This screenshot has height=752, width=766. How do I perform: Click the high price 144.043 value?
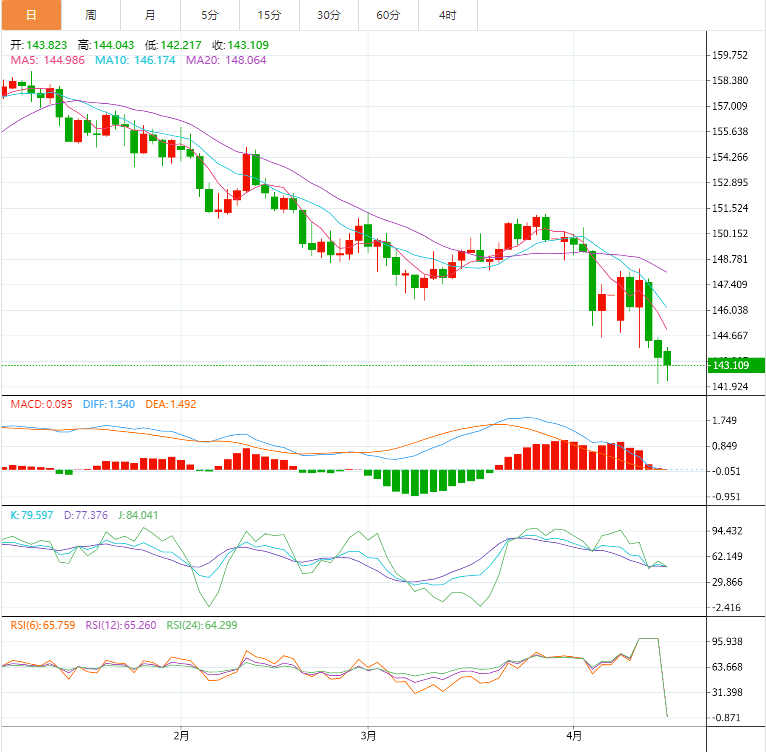click(113, 45)
